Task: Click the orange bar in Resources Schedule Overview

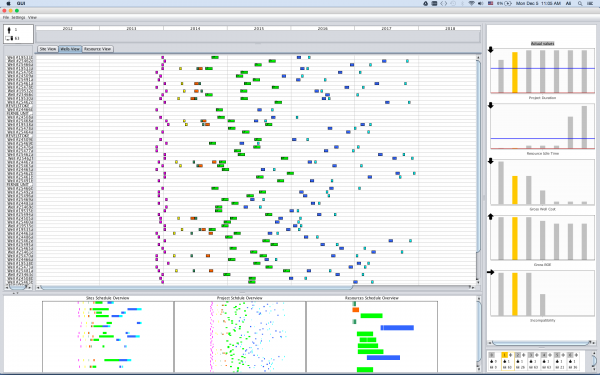Action: pyautogui.click(x=355, y=310)
